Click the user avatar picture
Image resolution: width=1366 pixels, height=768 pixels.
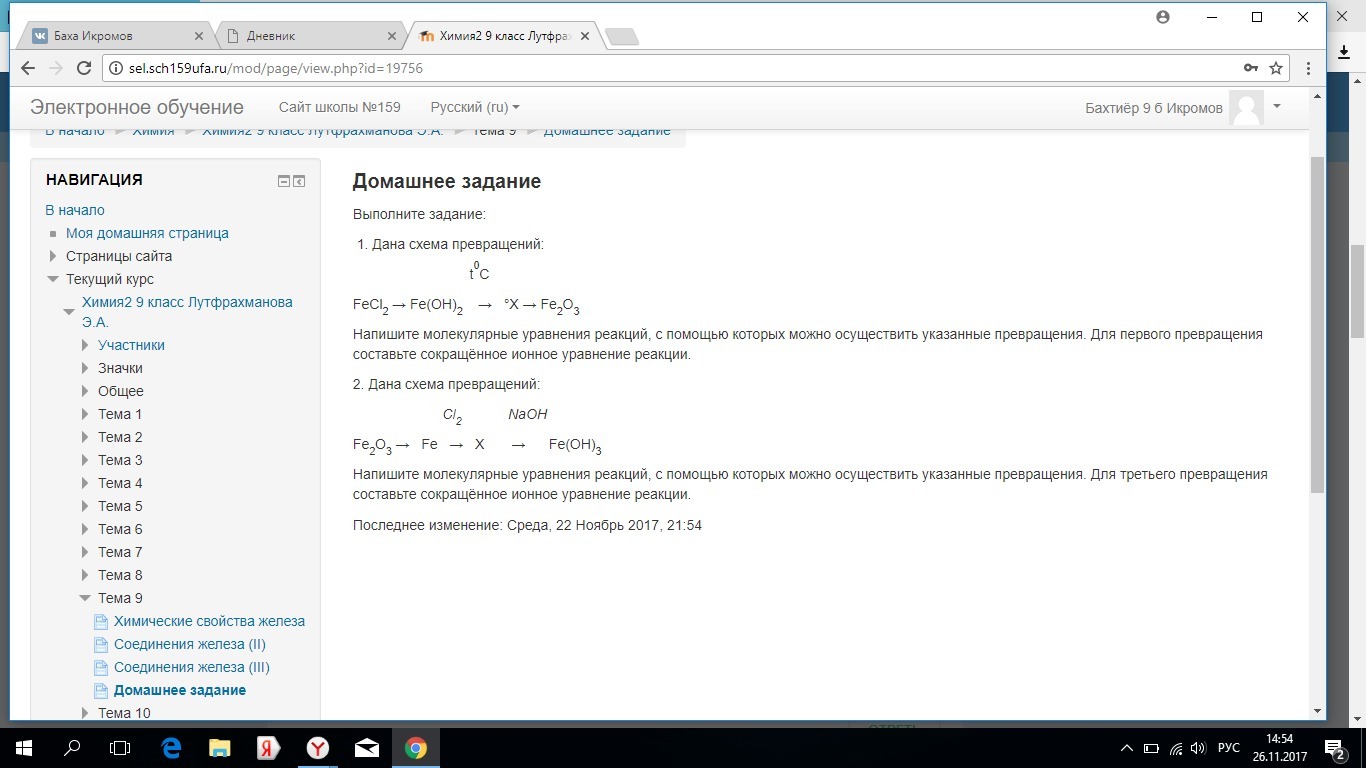click(x=1246, y=107)
